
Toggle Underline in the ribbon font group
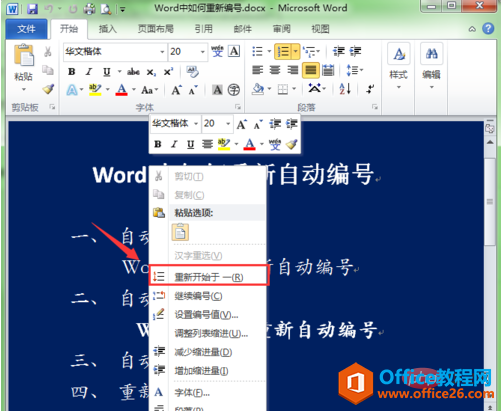pos(107,72)
